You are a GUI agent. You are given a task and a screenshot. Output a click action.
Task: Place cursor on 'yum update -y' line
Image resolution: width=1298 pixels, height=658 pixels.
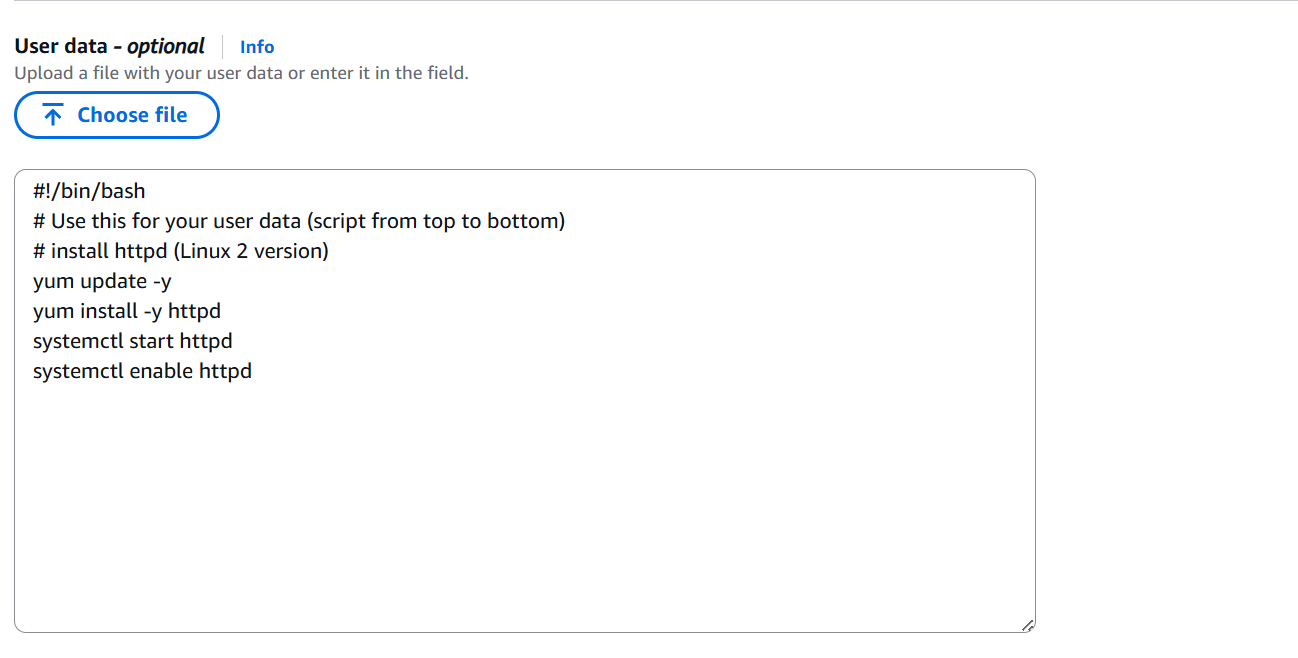[x=102, y=281]
